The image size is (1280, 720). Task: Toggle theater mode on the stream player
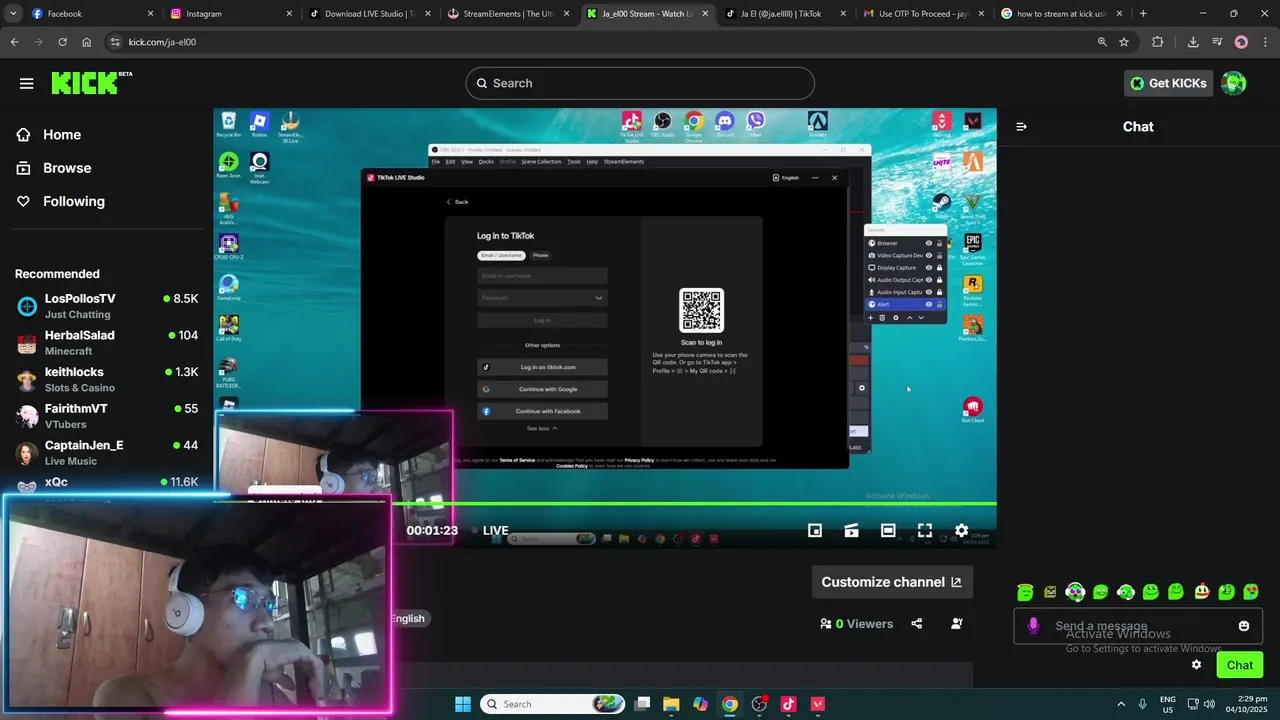coord(888,531)
